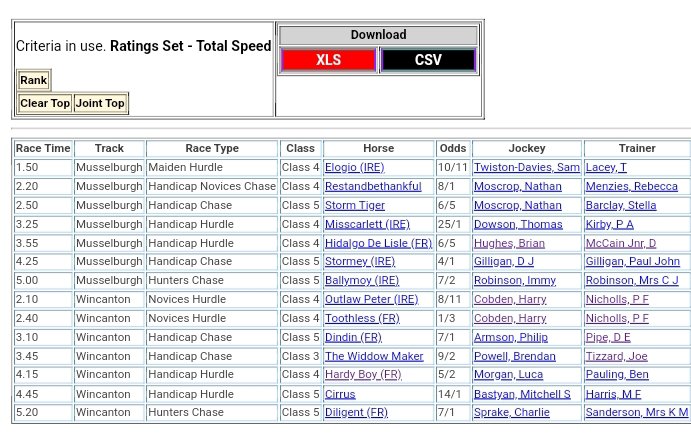This screenshot has height=439, width=691.
Task: Open horse Hidalgo De Lisle (FR)
Action: coord(378,243)
